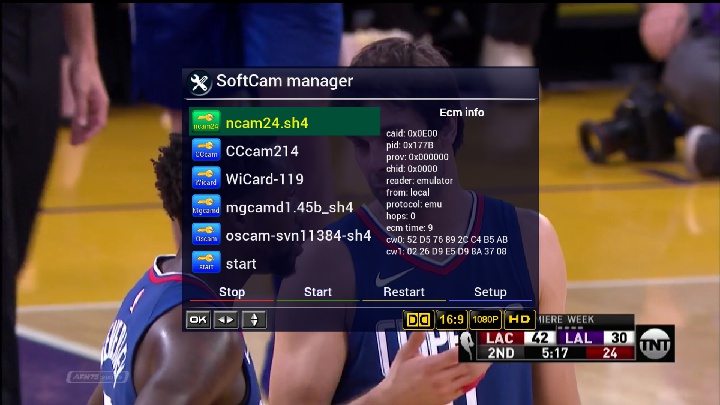
Task: Click the chid: 0x0000 line
Action: coord(411,169)
